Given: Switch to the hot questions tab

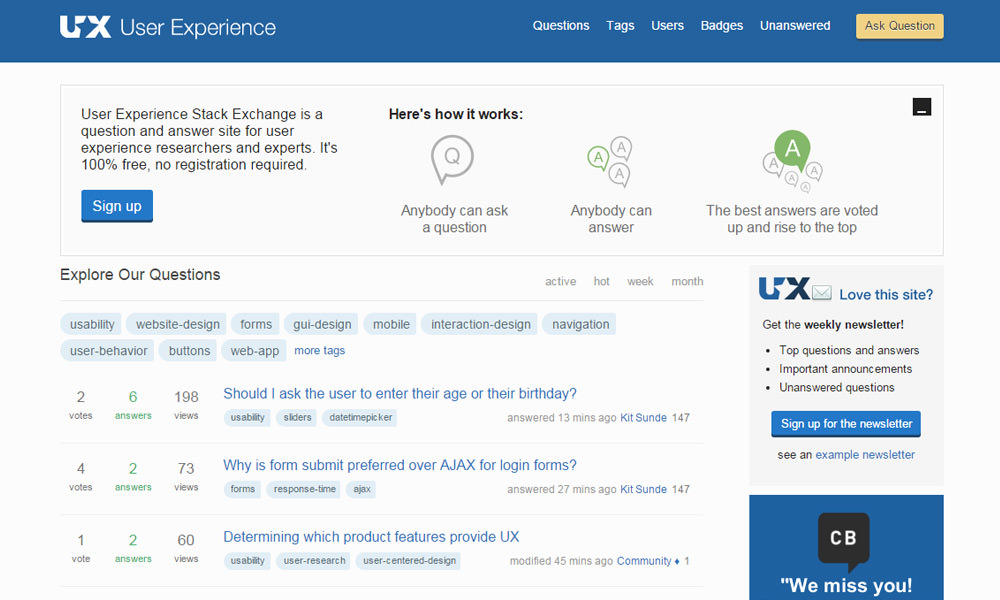Looking at the screenshot, I should pyautogui.click(x=601, y=281).
